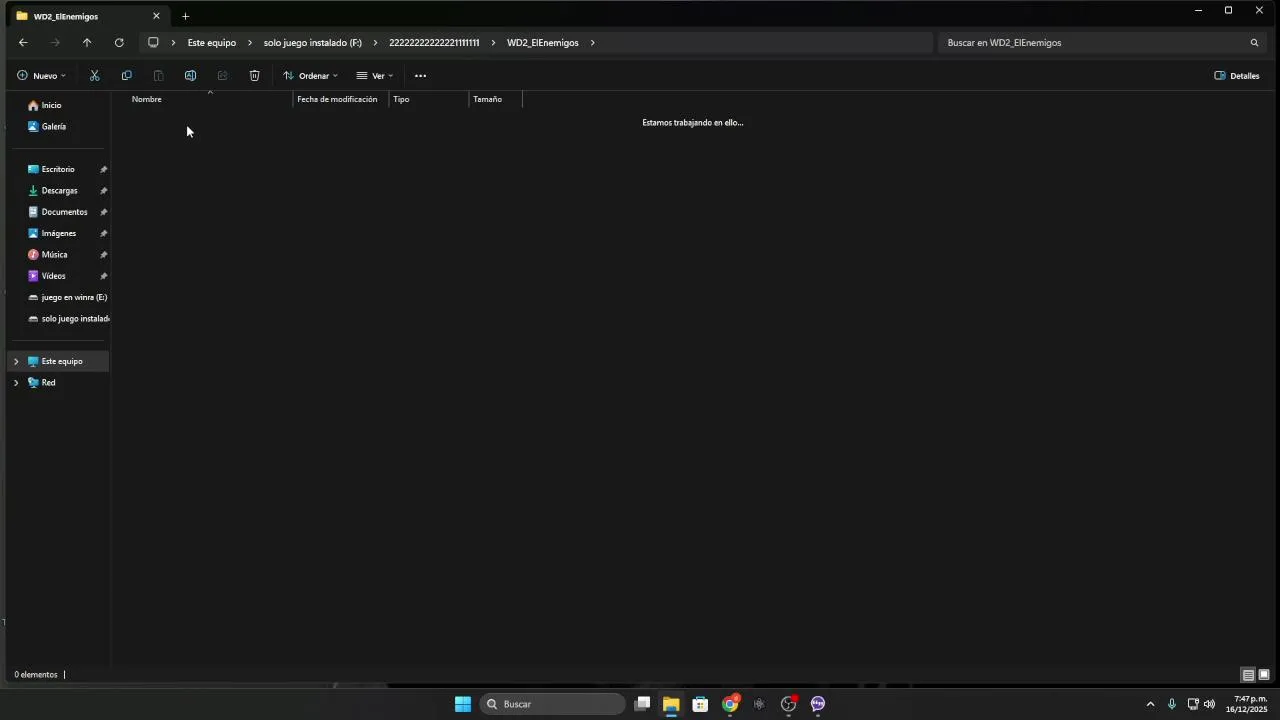Image resolution: width=1280 pixels, height=720 pixels.
Task: Select Red in navigation pane
Action: (x=48, y=383)
